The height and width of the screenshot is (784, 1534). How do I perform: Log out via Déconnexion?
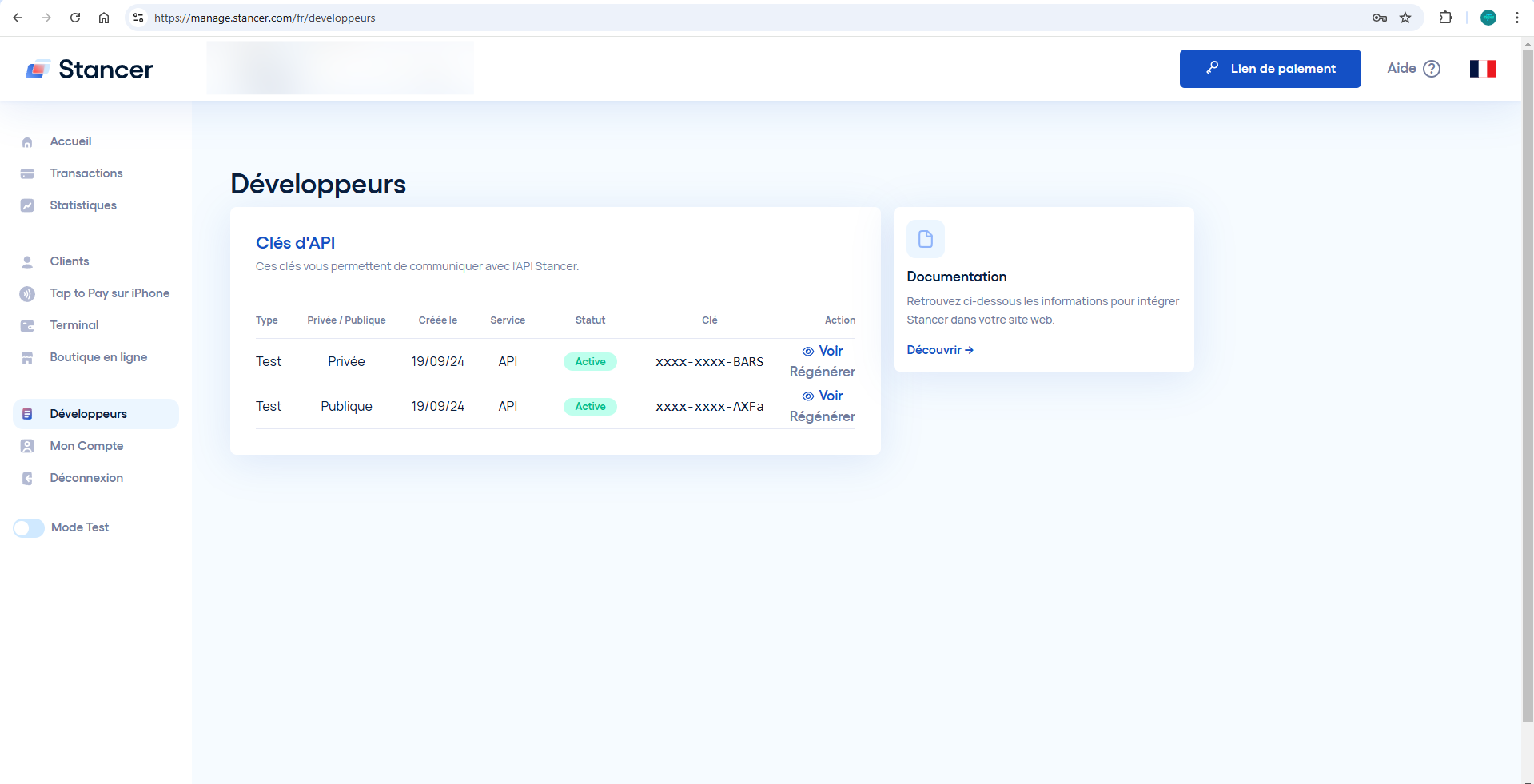click(86, 478)
